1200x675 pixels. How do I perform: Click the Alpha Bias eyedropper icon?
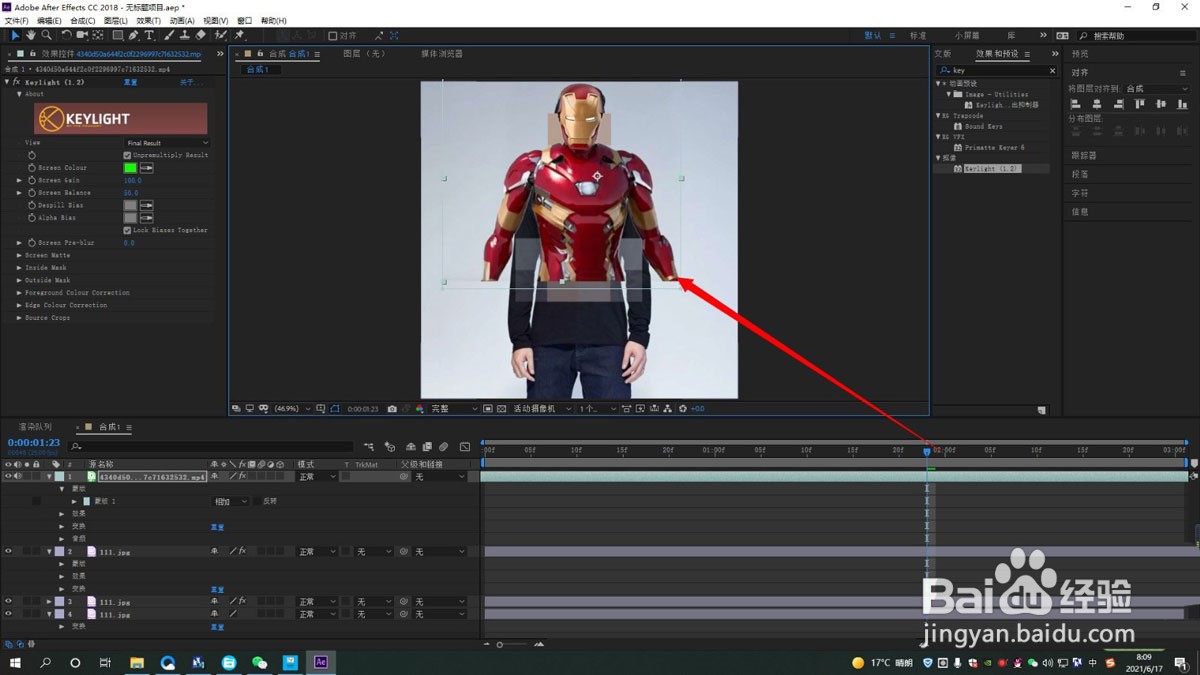147,217
